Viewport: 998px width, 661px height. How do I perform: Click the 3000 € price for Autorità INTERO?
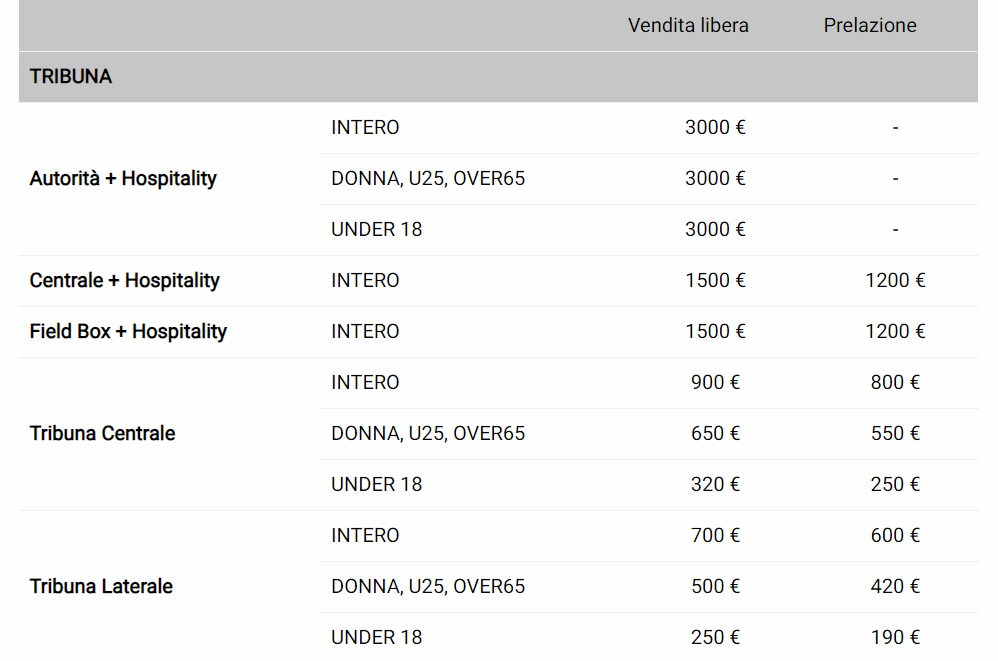[715, 127]
